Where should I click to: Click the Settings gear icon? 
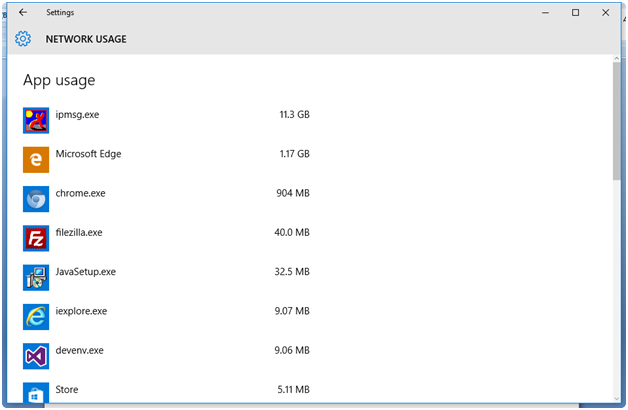coord(23,40)
